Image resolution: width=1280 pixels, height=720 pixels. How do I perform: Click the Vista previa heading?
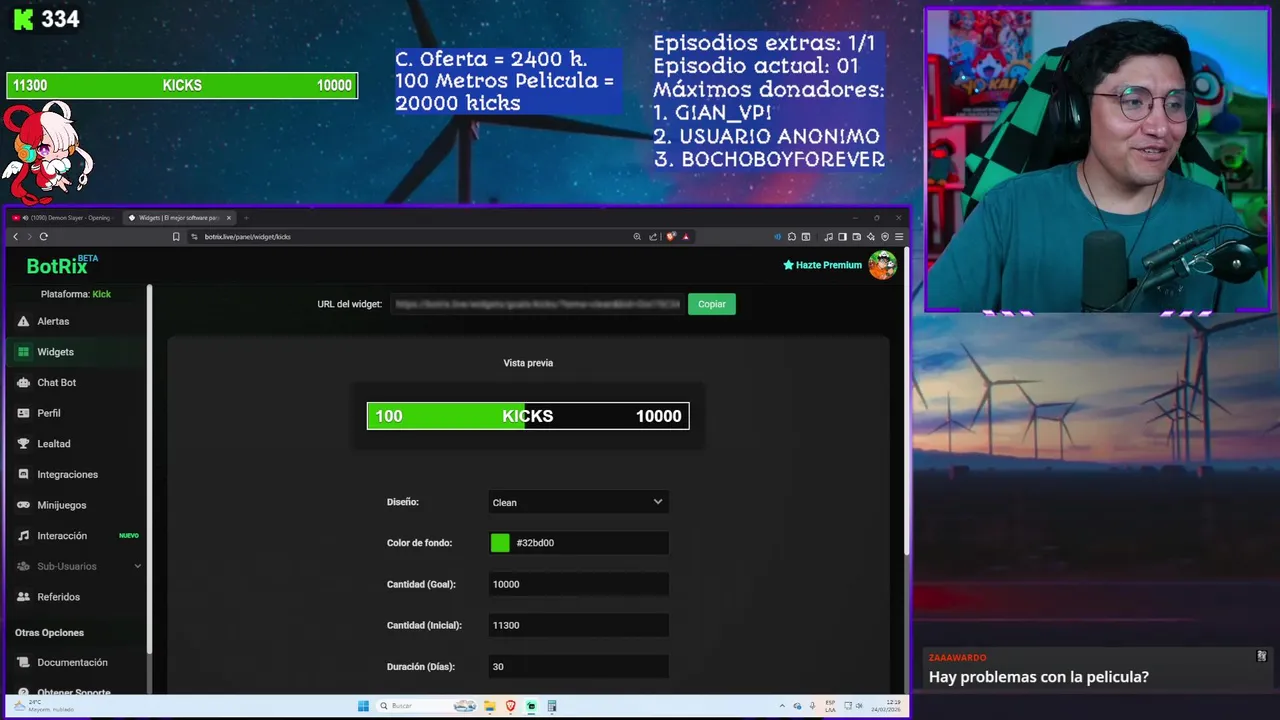click(528, 363)
